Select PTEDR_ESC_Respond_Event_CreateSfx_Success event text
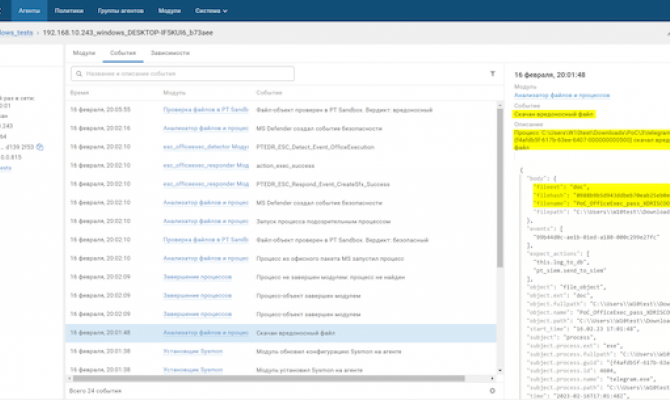Image resolution: width=670 pixels, height=400 pixels. tap(323, 184)
